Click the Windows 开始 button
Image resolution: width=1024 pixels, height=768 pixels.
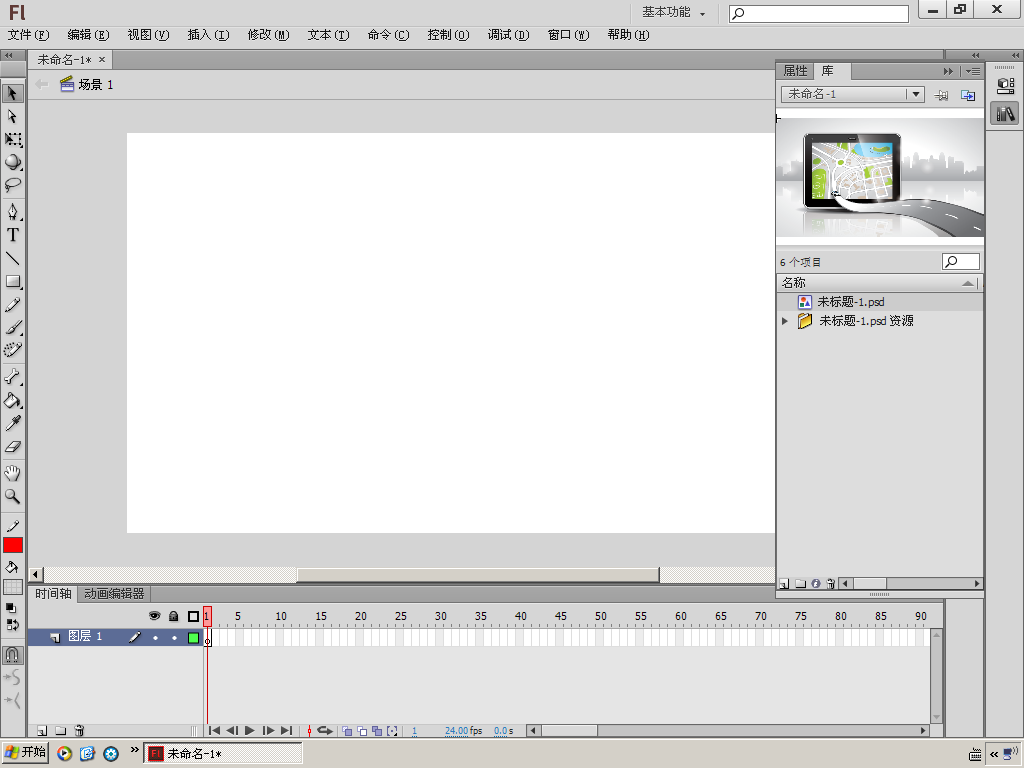point(25,753)
